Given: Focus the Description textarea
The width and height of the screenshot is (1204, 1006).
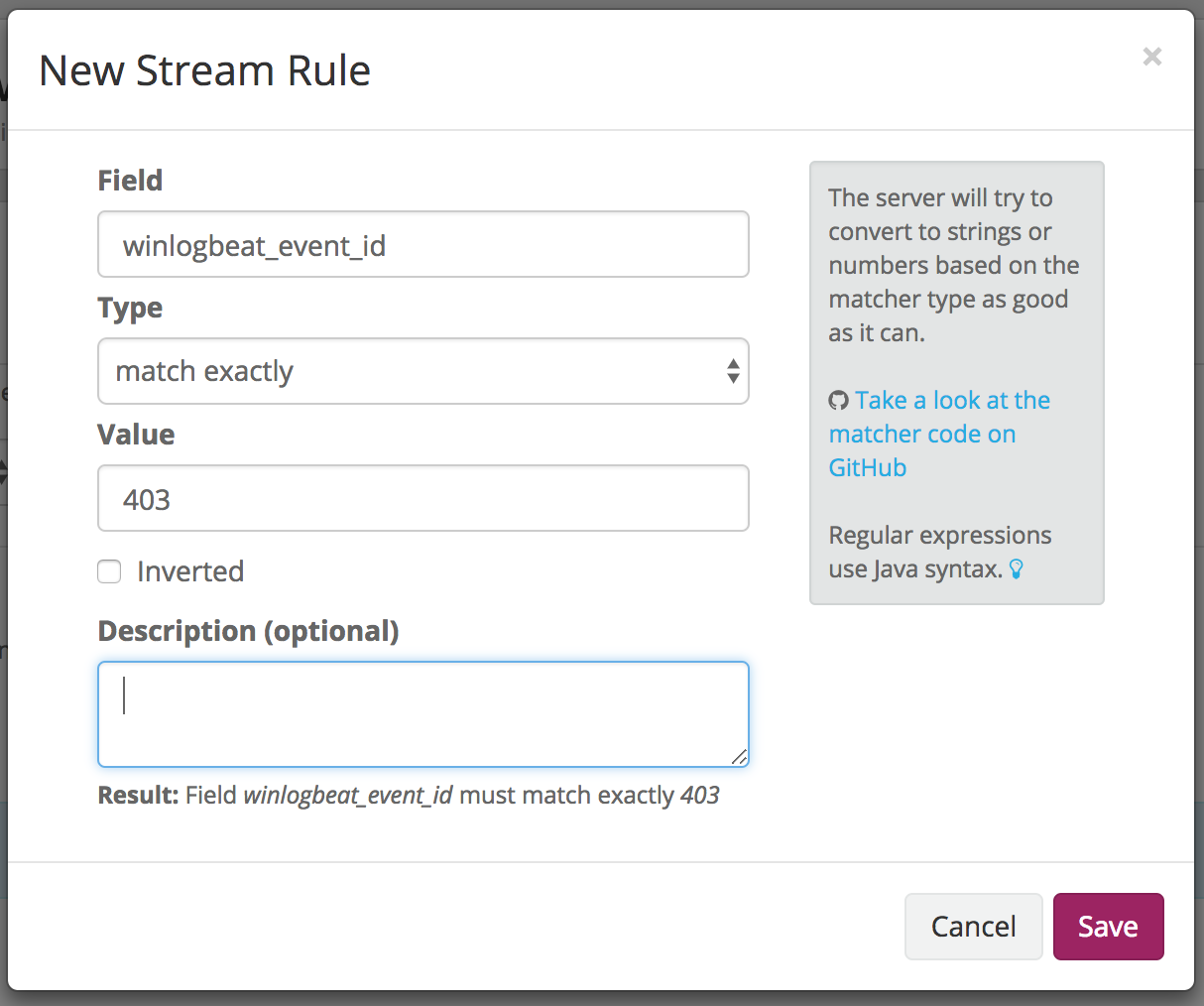Looking at the screenshot, I should point(422,714).
